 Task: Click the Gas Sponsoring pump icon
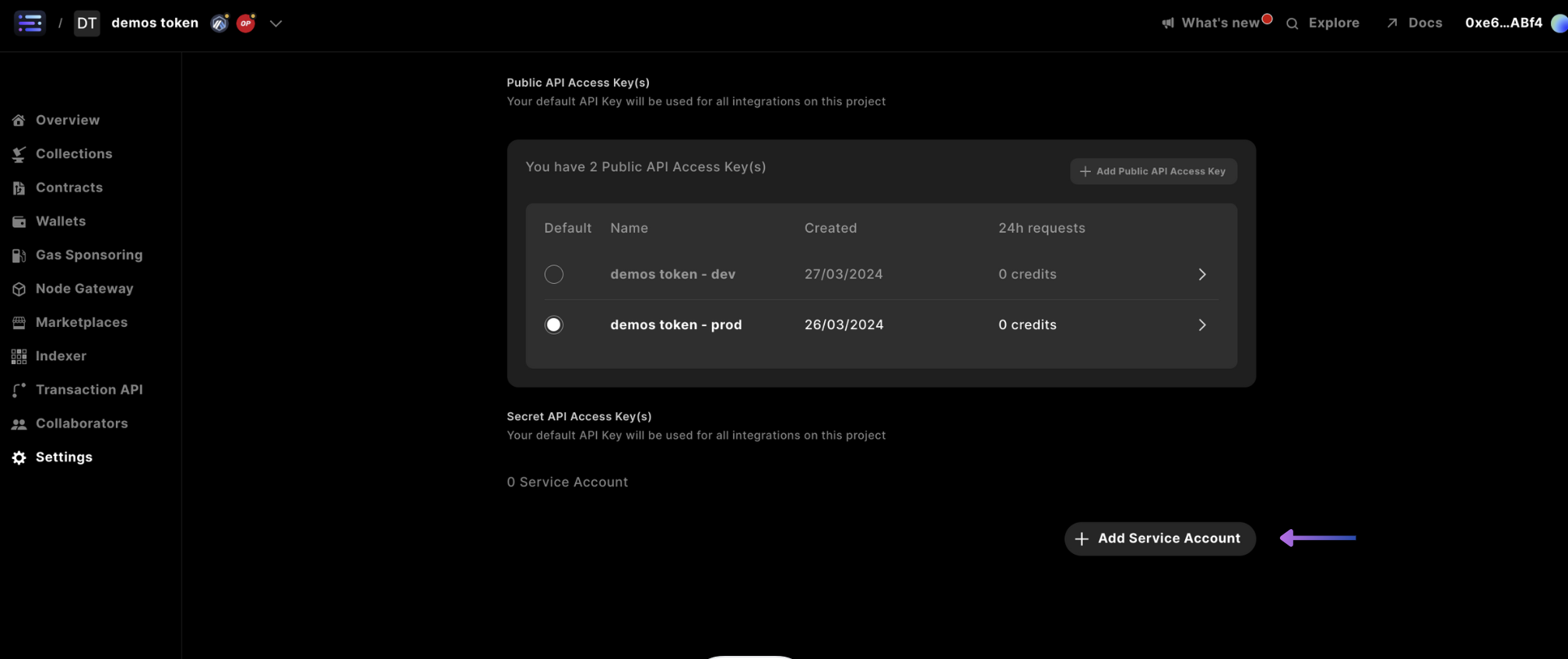click(x=19, y=255)
